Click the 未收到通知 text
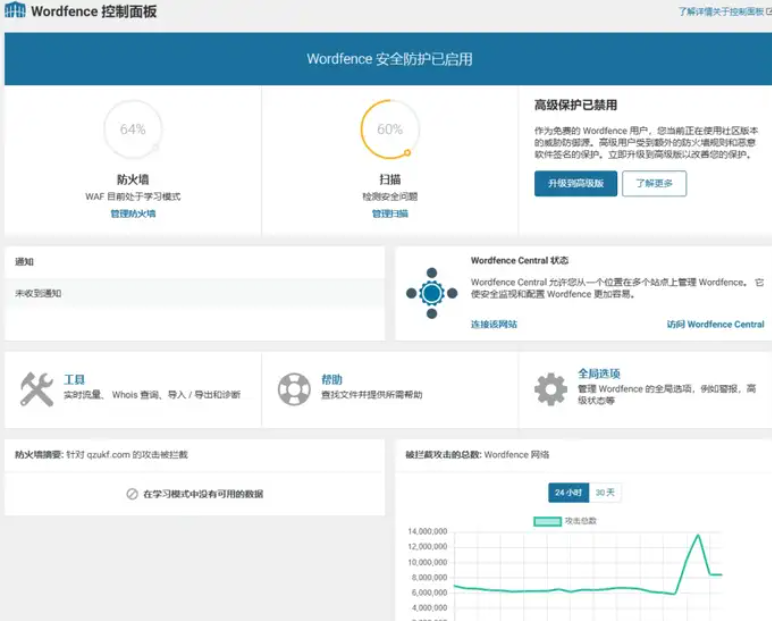The width and height of the screenshot is (772, 621). point(38,294)
